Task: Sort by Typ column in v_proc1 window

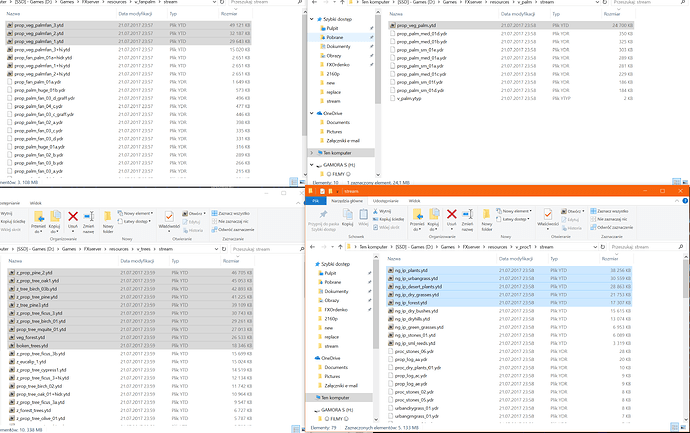Action: pos(554,259)
